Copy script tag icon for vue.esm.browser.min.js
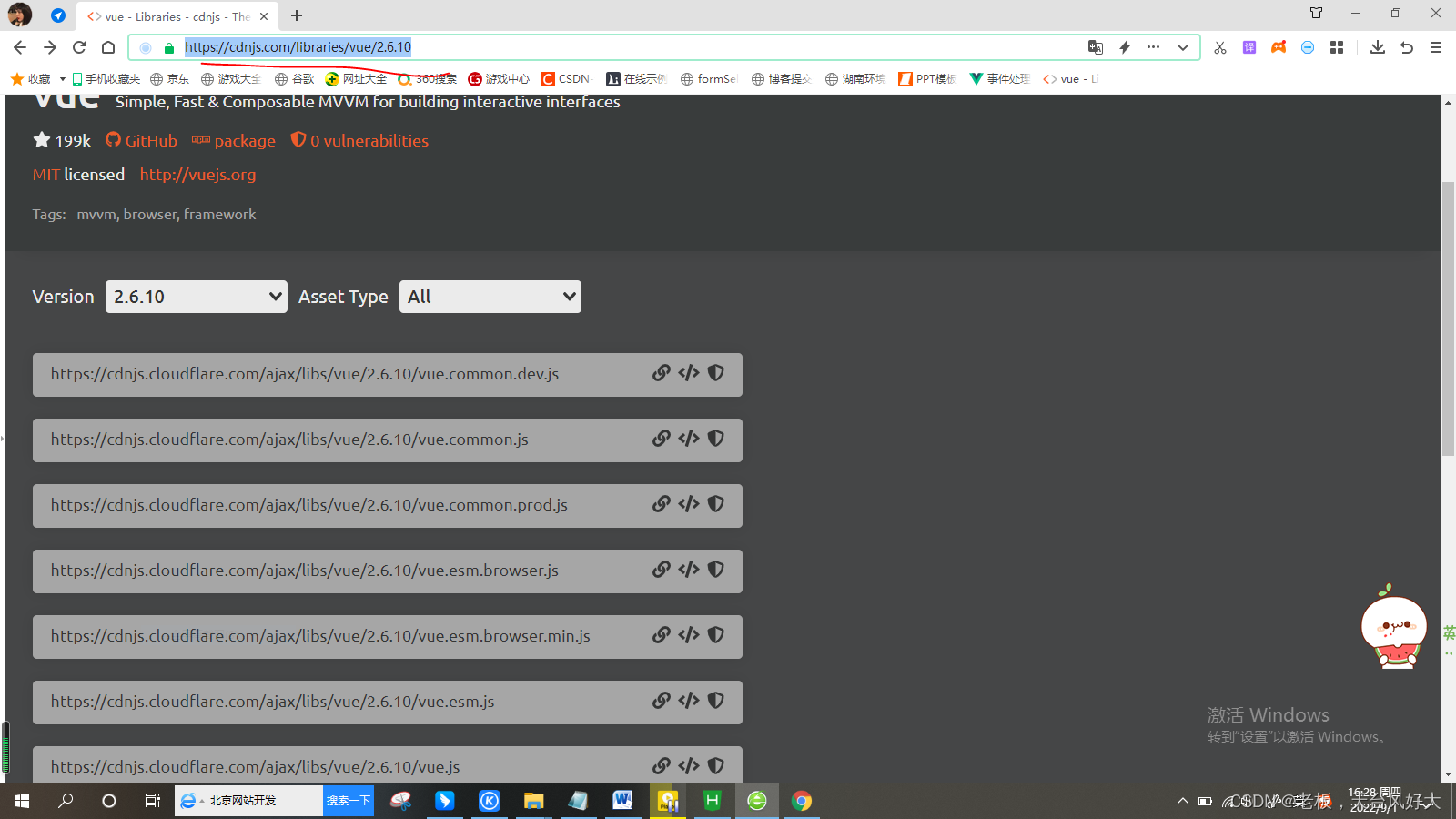The width and height of the screenshot is (1456, 819). [x=689, y=635]
